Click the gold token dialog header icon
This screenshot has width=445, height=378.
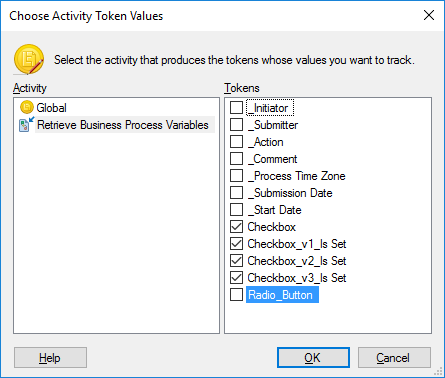(29, 59)
